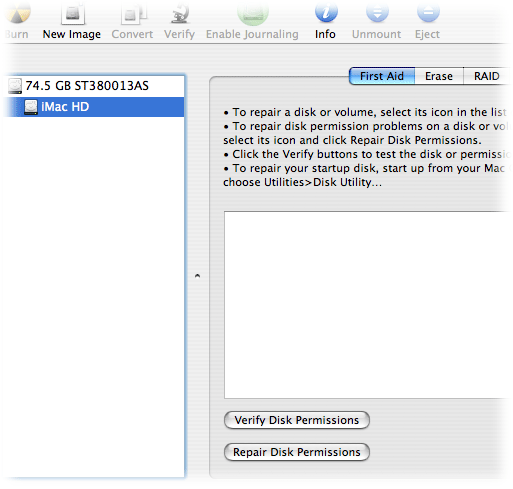The image size is (513, 489).
Task: Click the ST380013AS hard drive icon
Action: (15, 86)
